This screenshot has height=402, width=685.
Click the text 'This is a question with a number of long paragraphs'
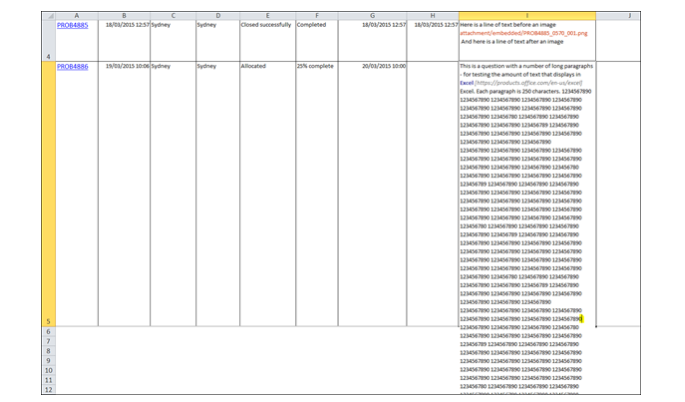coord(526,66)
